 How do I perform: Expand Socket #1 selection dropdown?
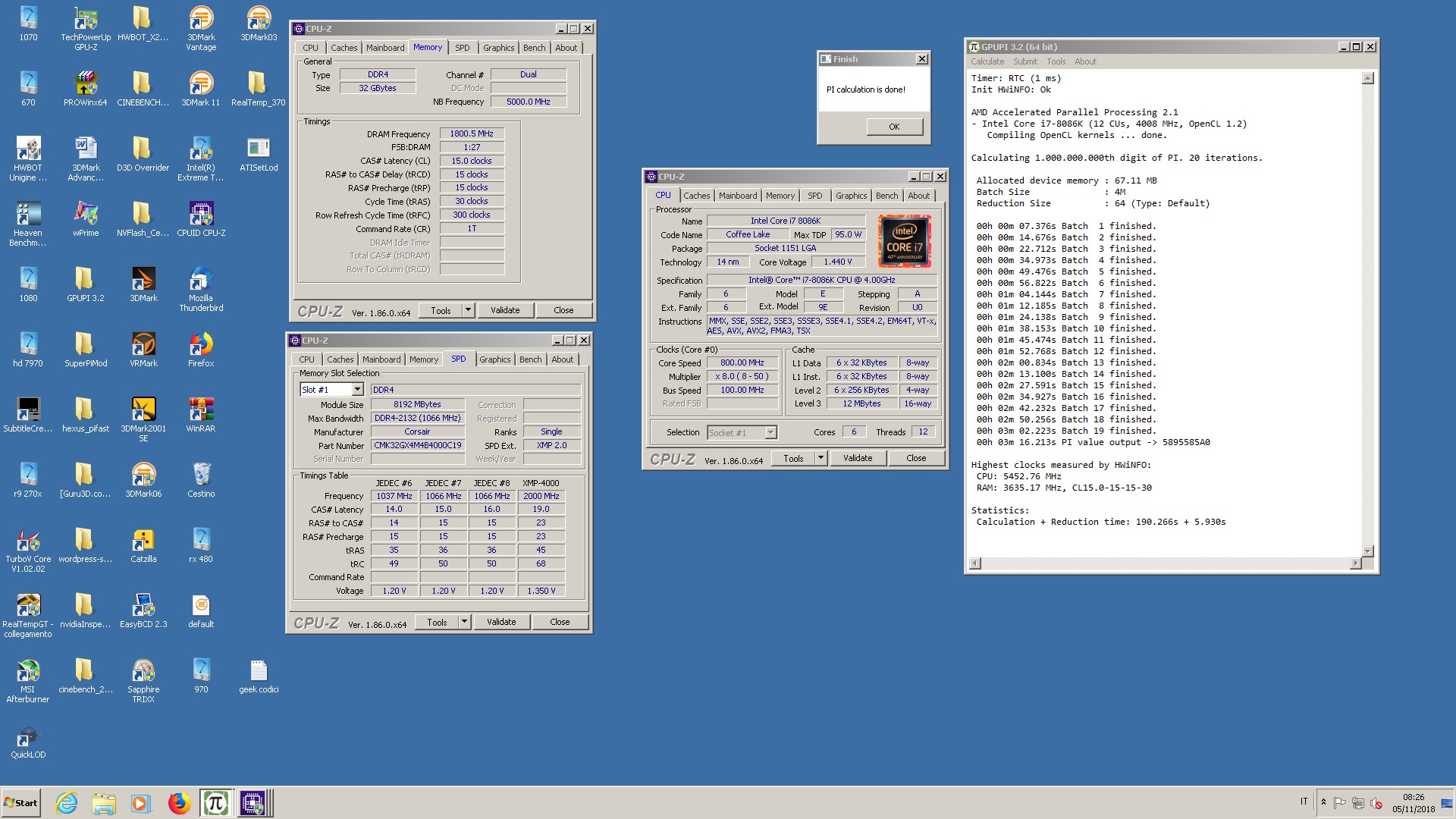coord(770,432)
